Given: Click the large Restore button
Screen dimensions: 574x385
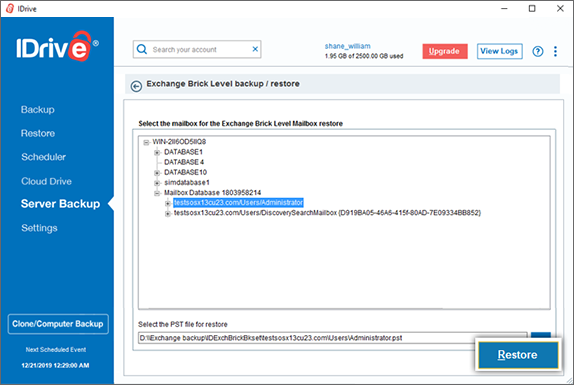Looking at the screenshot, I should 518,355.
